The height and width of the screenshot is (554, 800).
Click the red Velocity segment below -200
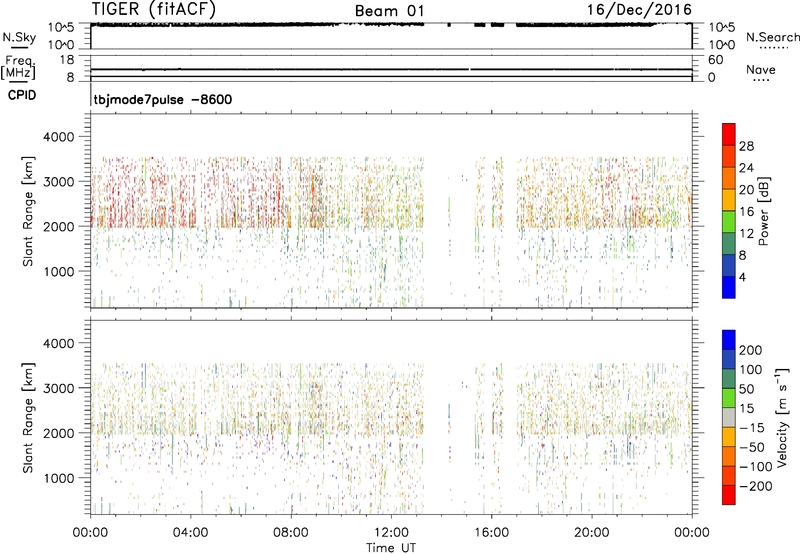[729, 495]
